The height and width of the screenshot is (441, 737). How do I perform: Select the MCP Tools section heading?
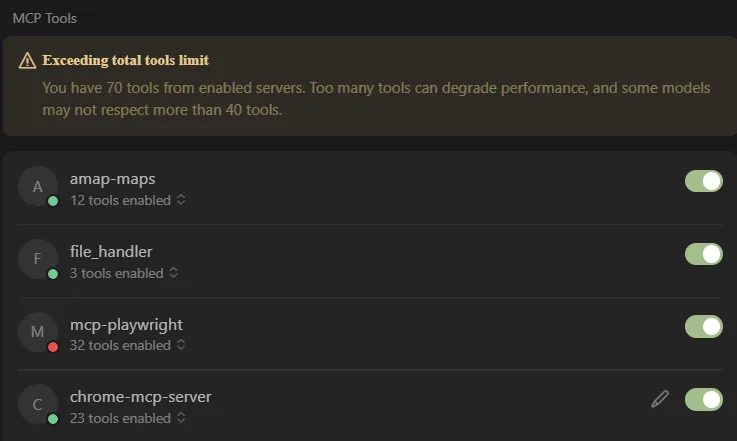pyautogui.click(x=45, y=18)
